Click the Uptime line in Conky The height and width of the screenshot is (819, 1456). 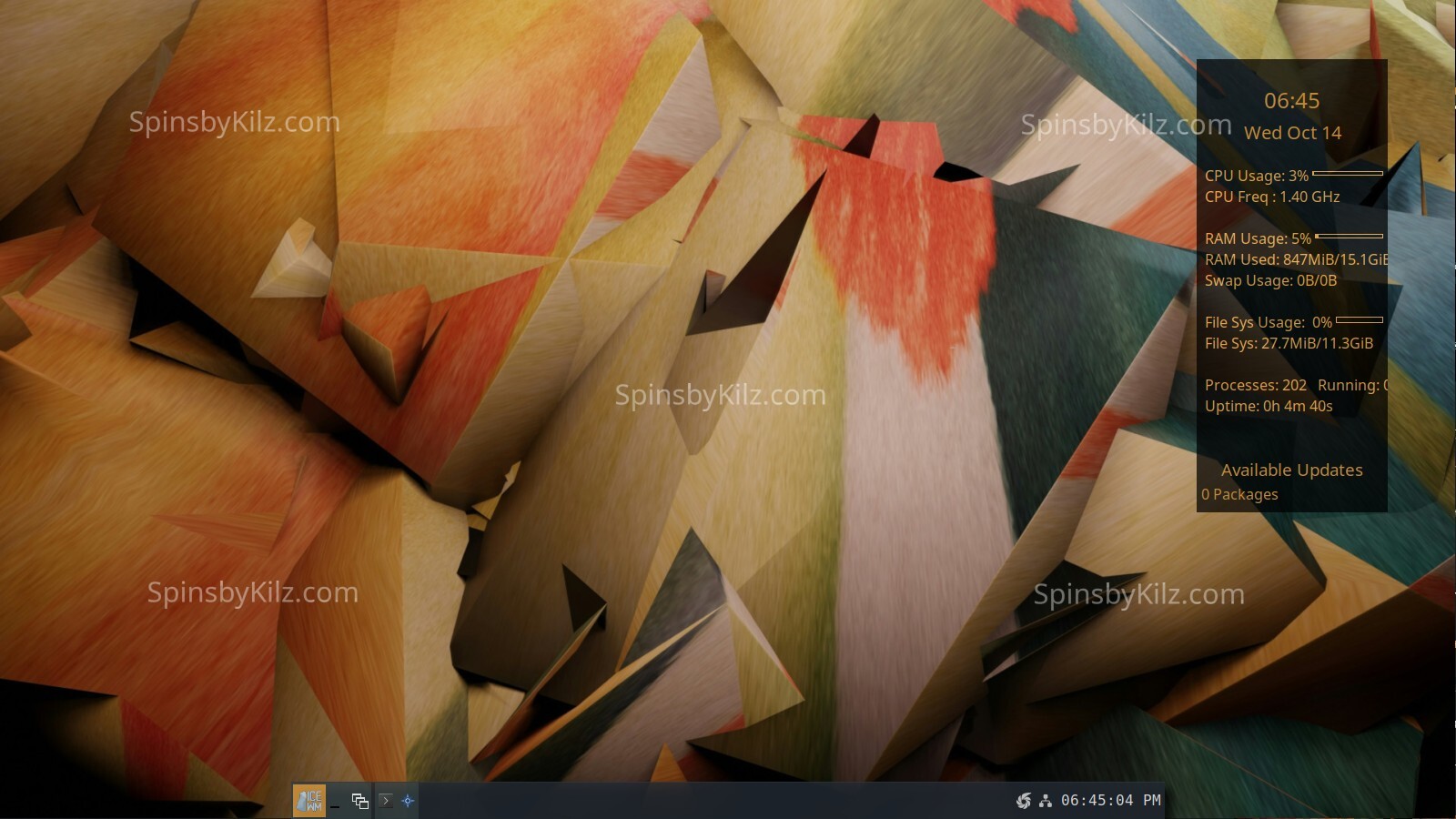tap(1269, 406)
